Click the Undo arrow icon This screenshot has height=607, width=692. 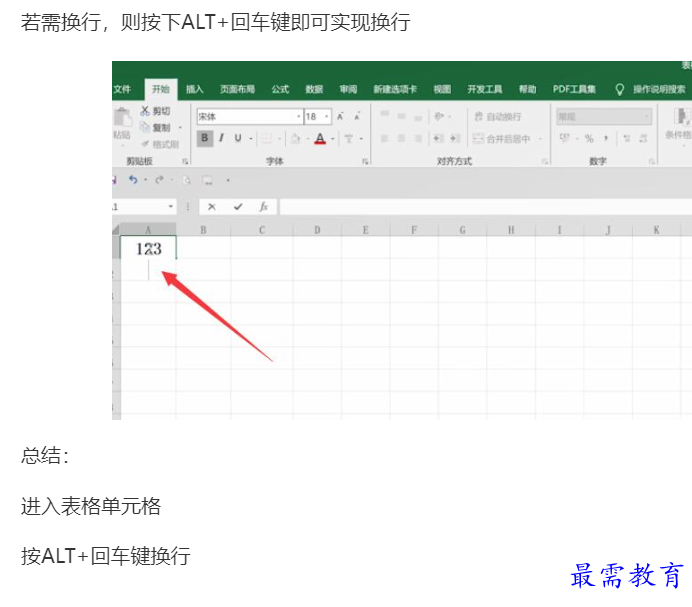(133, 180)
